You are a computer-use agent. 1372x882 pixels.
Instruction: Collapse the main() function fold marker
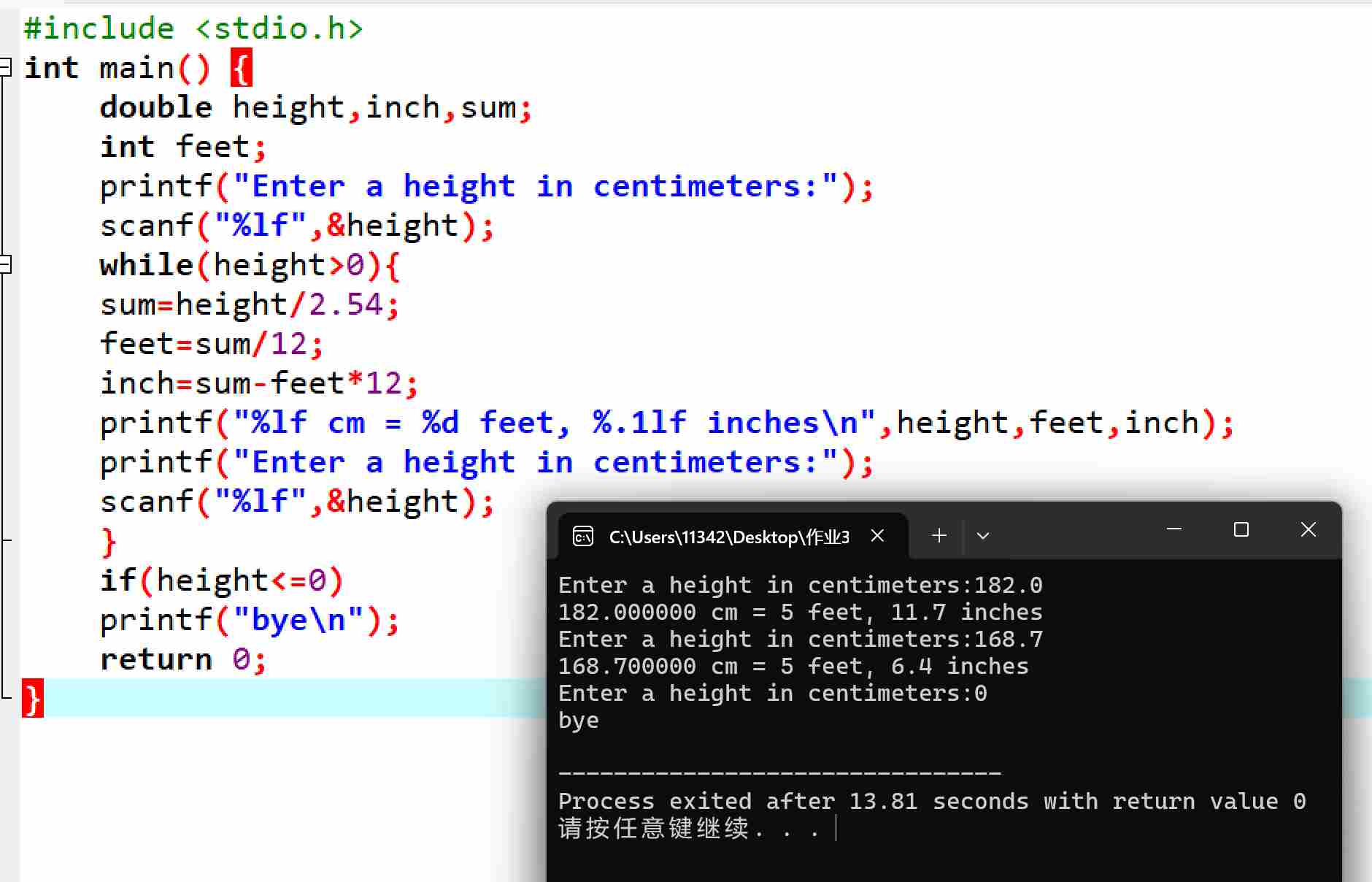click(6, 68)
